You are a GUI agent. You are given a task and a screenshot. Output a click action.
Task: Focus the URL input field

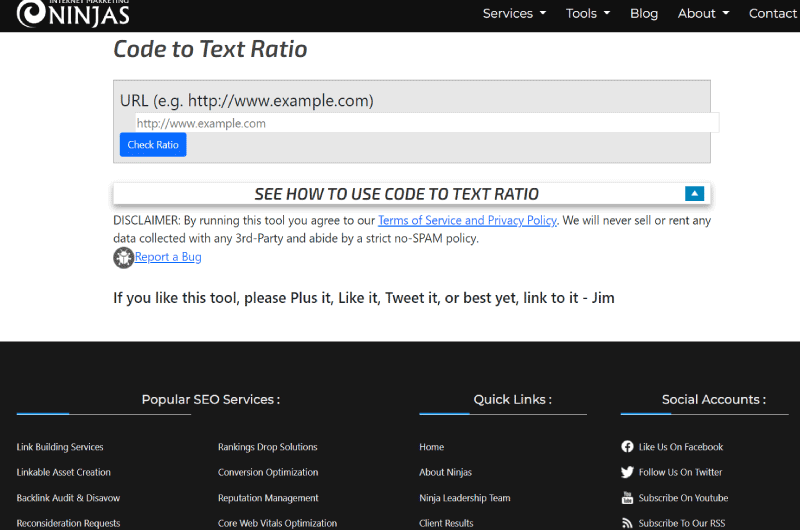coord(427,123)
